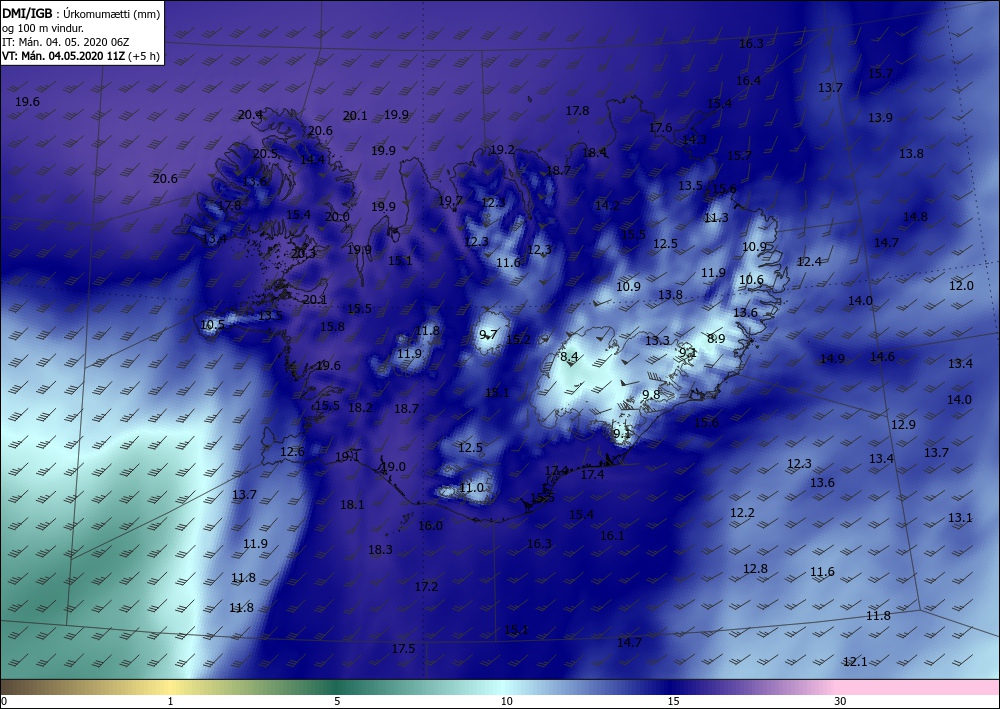Click the 12.8 map value
Screen dimensions: 1000x709
tap(755, 569)
